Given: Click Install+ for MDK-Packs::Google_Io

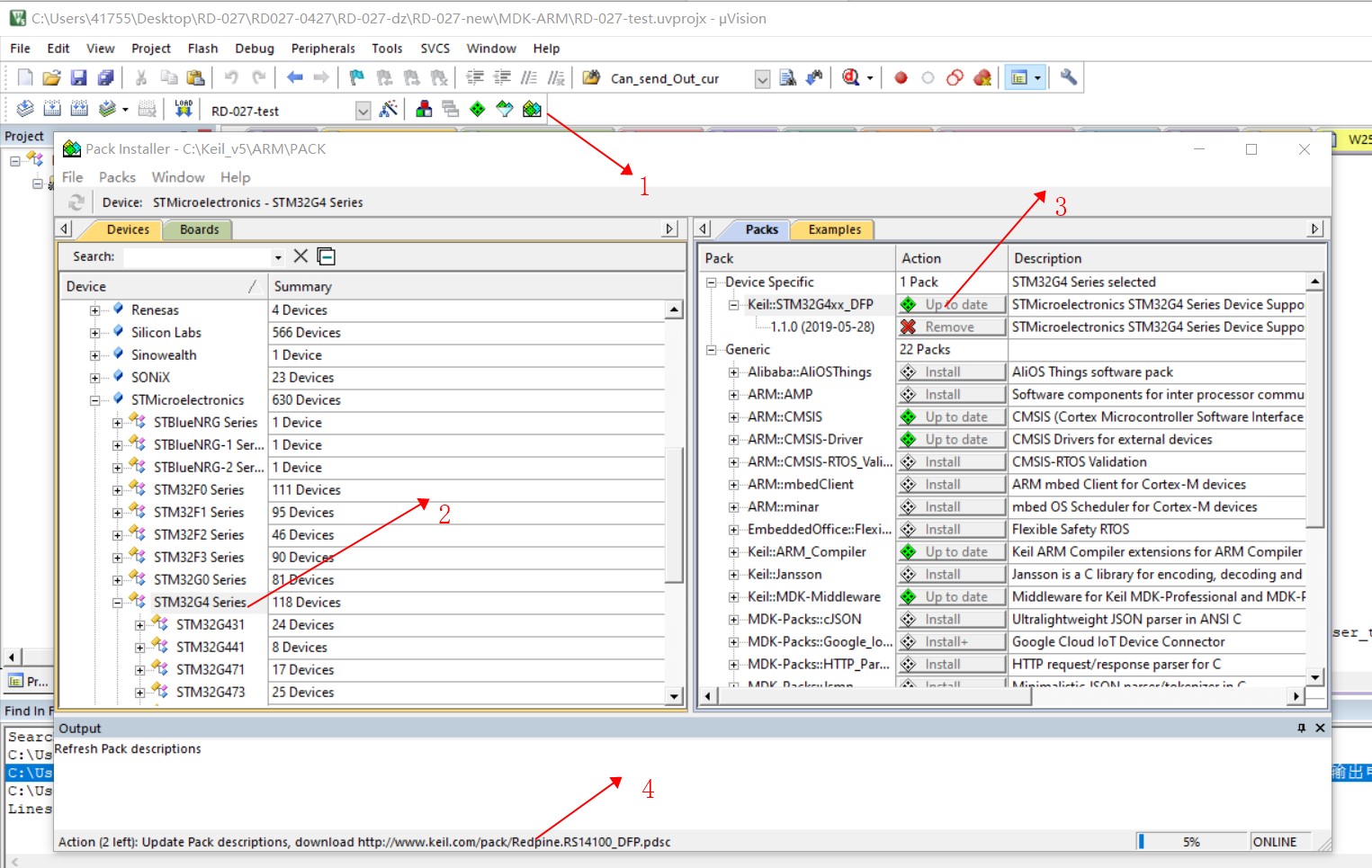Looking at the screenshot, I should (951, 641).
